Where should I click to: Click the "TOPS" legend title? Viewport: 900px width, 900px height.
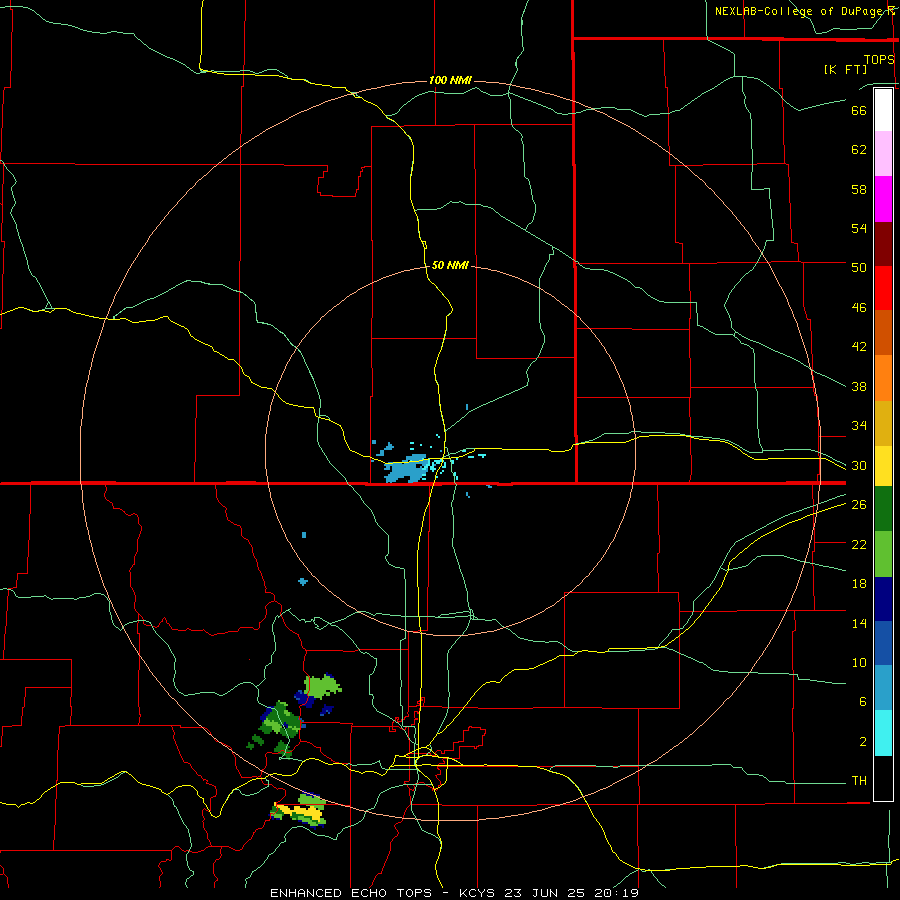[879, 60]
